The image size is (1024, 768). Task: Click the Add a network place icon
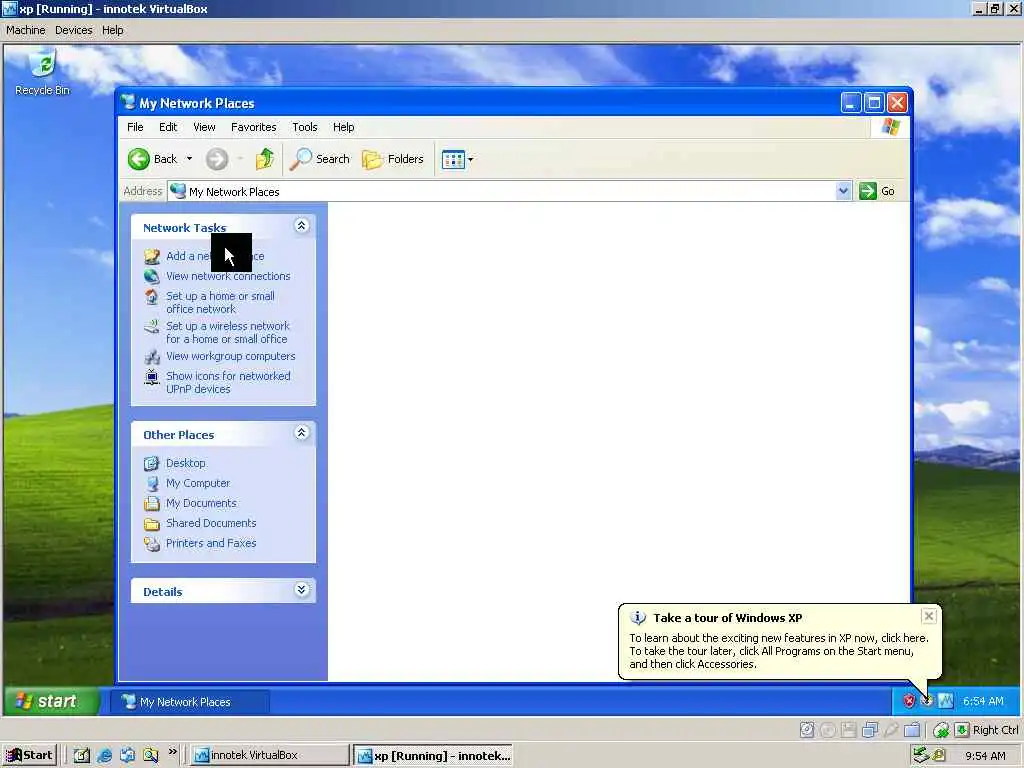152,256
